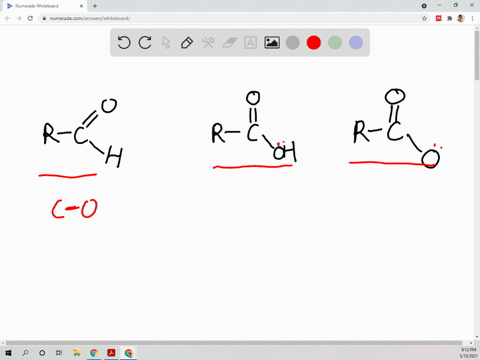Image resolution: width=480 pixels, height=360 pixels.
Task: Open a new browser tab
Action: tap(95, 6)
